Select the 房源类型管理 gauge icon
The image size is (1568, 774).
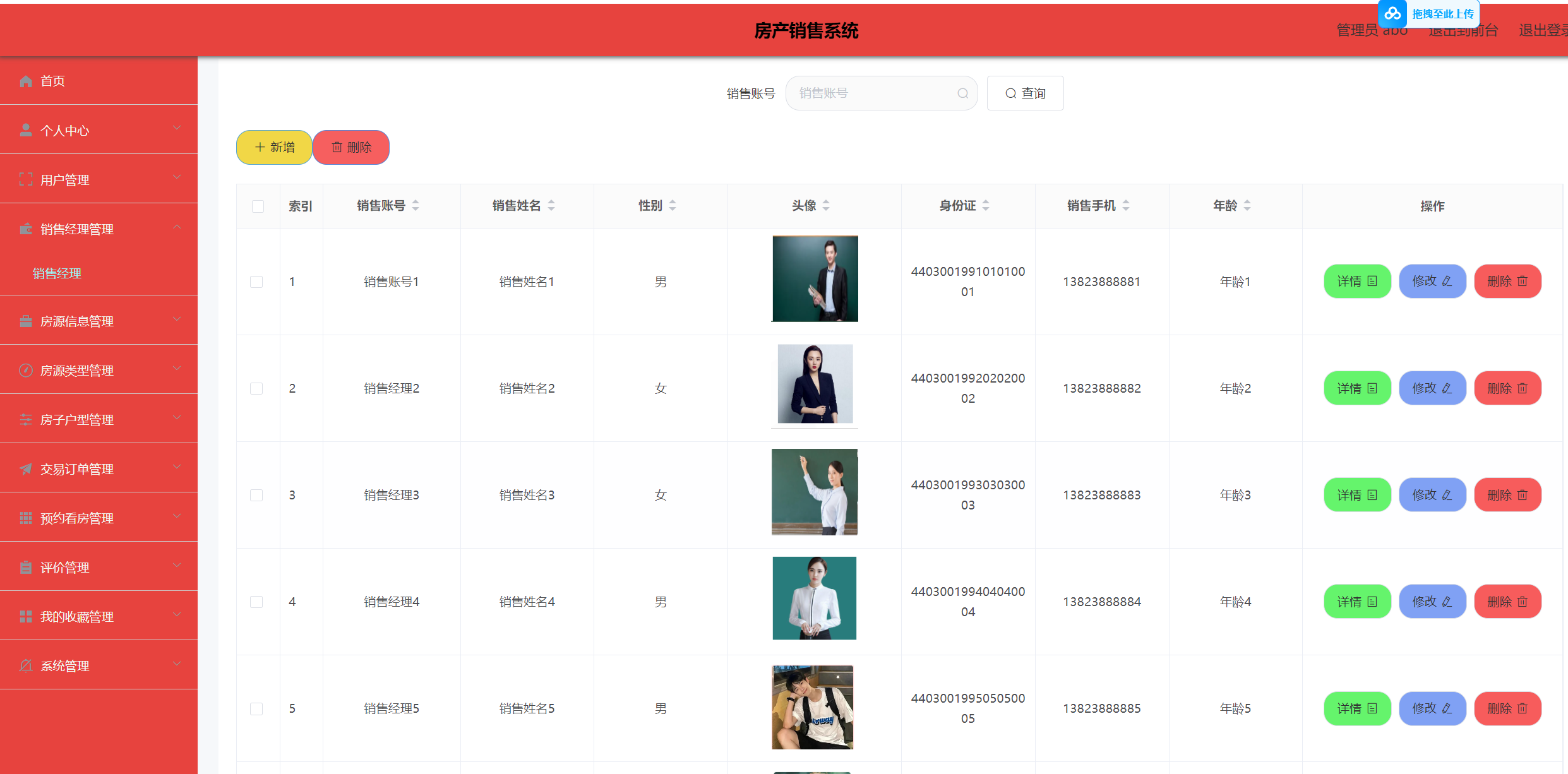[x=26, y=370]
